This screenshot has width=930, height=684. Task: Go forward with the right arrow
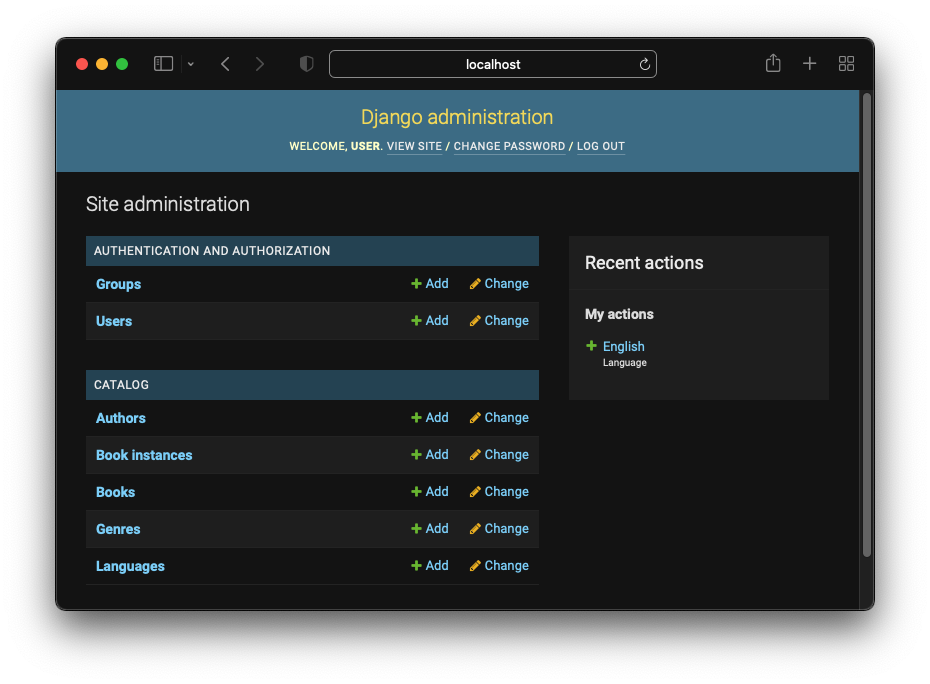point(259,64)
